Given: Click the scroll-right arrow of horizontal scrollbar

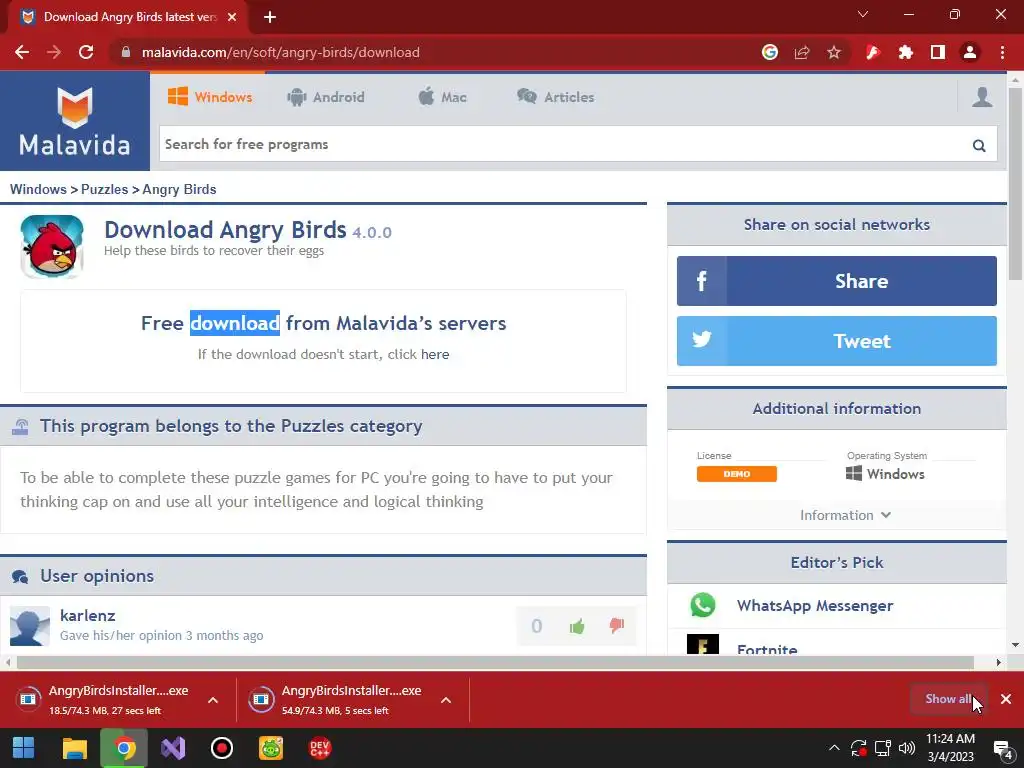Looking at the screenshot, I should coord(999,662).
